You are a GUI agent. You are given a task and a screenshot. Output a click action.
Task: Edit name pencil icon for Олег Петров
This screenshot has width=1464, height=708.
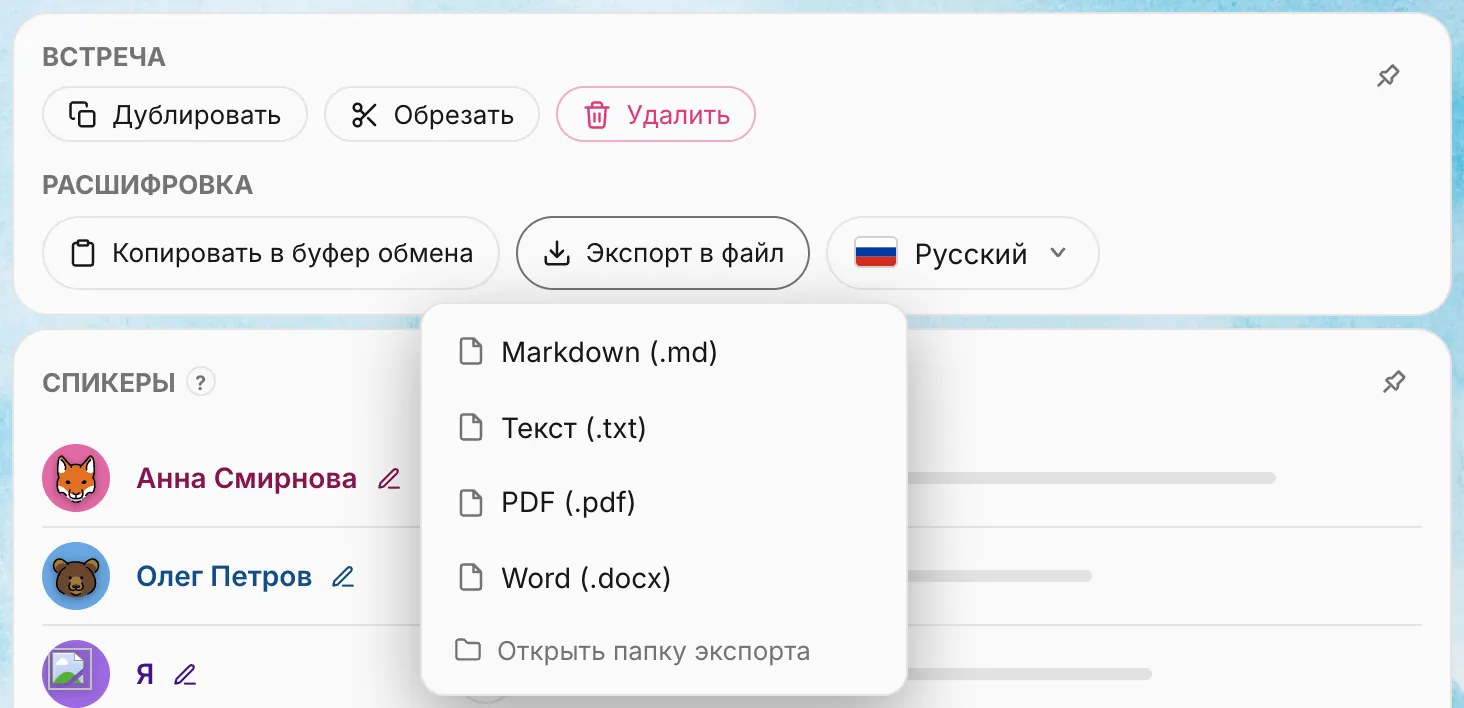[343, 577]
